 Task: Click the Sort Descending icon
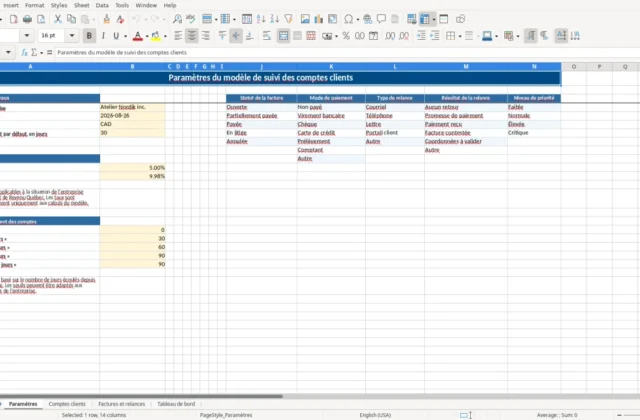pos(275,19)
